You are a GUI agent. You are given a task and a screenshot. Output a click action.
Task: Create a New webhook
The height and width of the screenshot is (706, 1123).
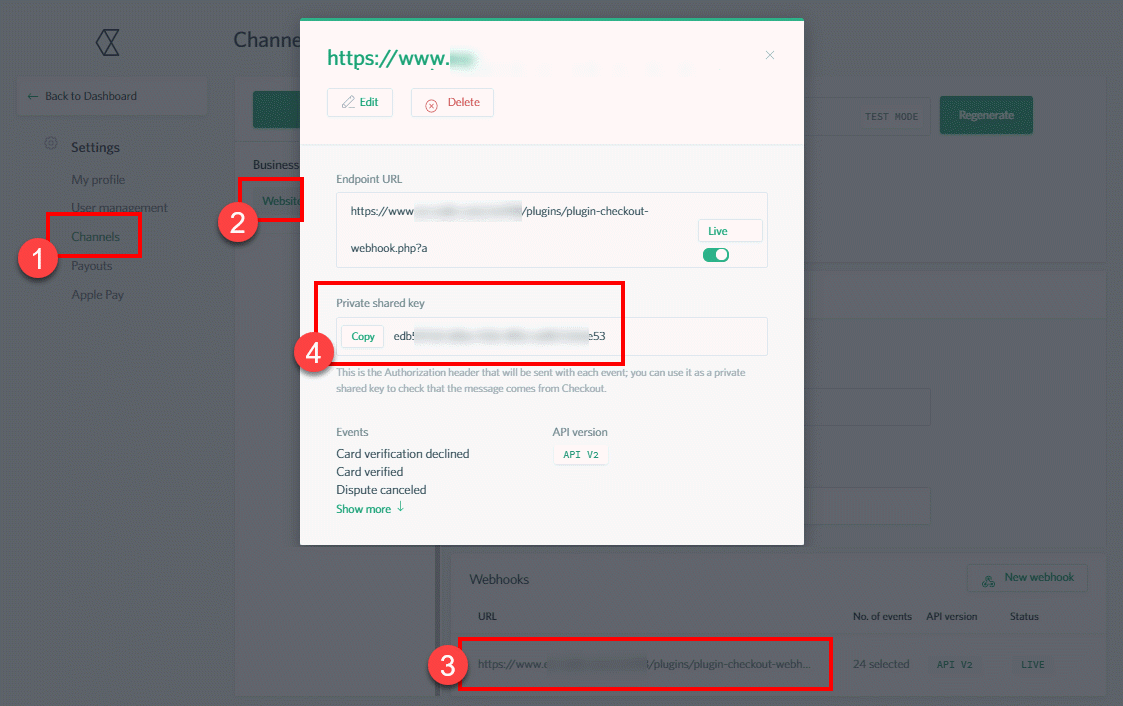(x=1027, y=577)
